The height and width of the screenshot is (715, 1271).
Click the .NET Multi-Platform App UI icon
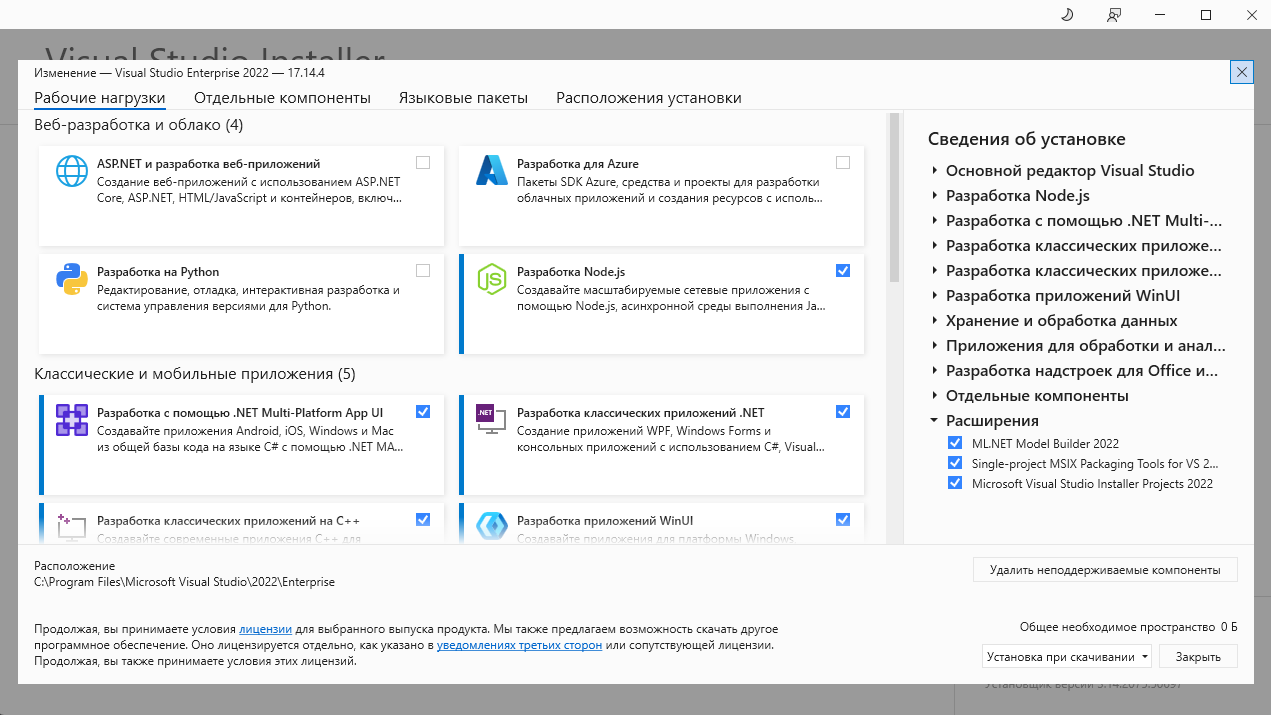coord(72,420)
